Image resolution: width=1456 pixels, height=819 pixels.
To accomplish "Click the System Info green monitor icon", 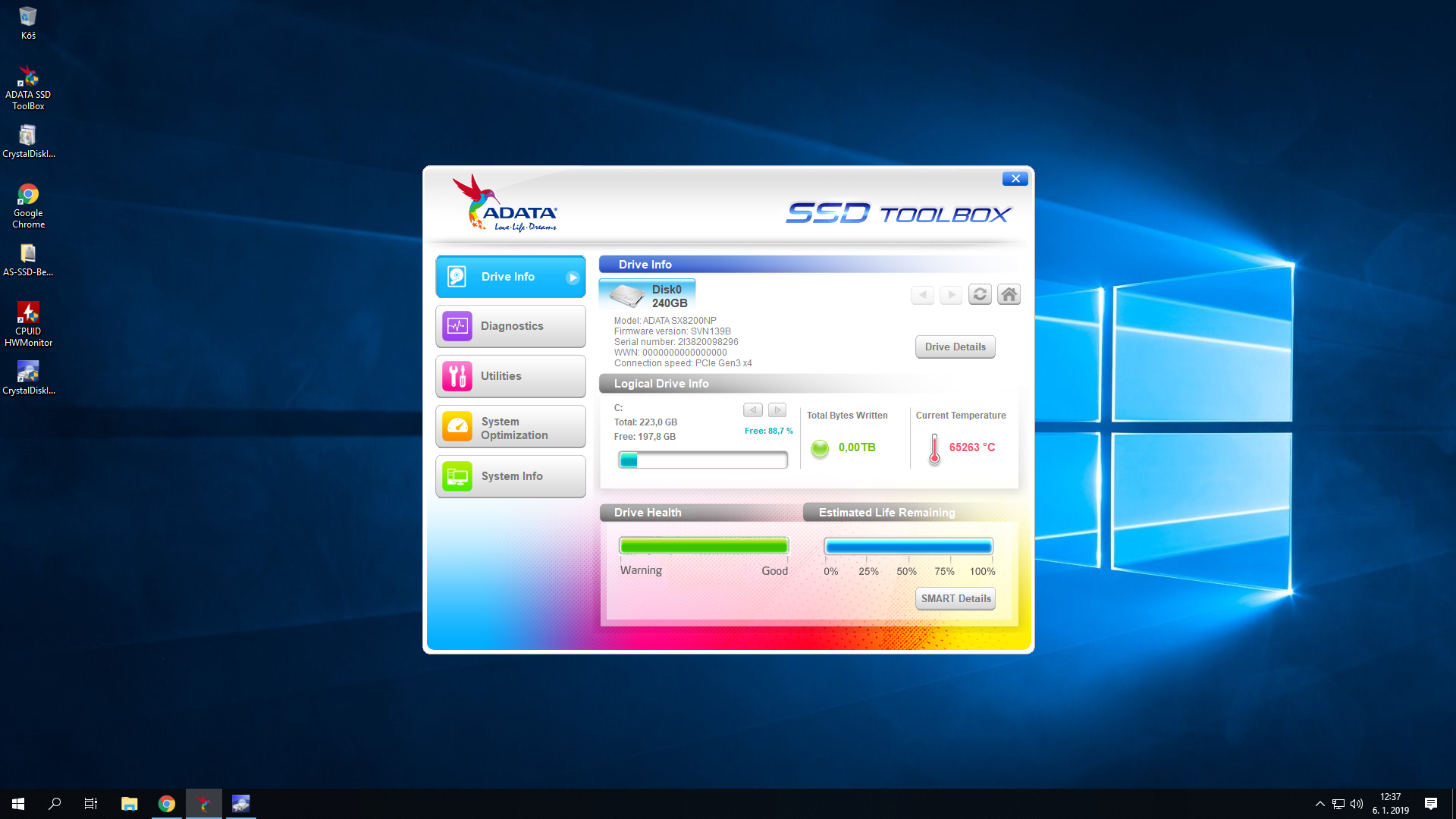I will click(x=457, y=476).
